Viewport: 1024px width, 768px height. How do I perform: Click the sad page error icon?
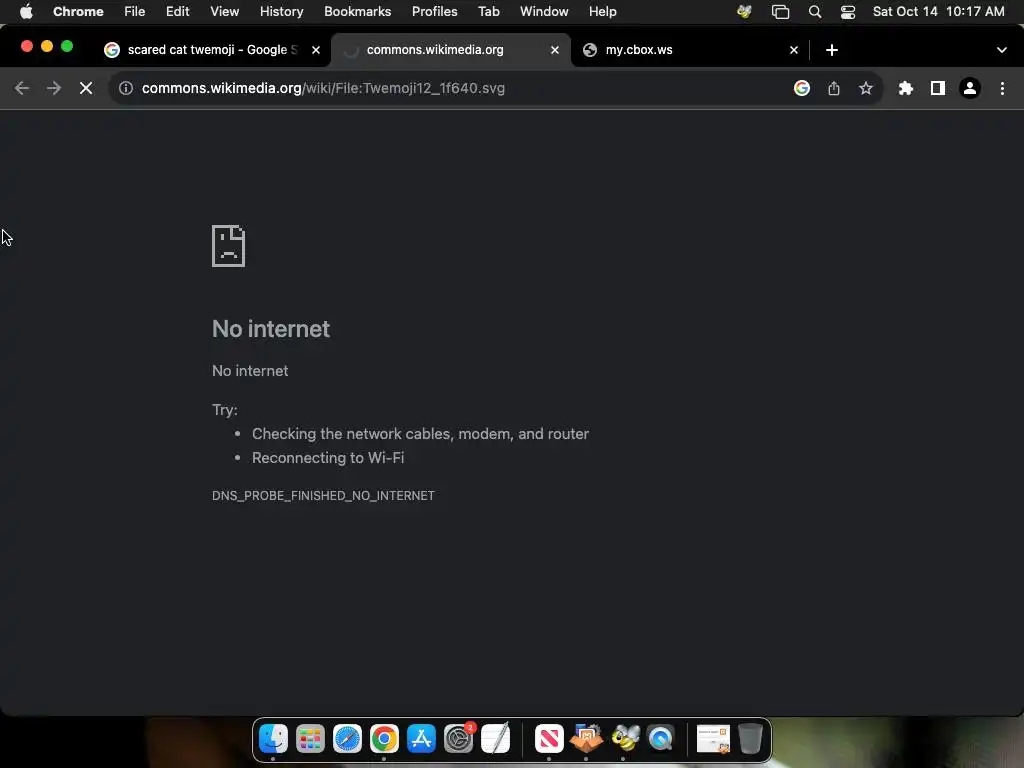[x=229, y=246]
